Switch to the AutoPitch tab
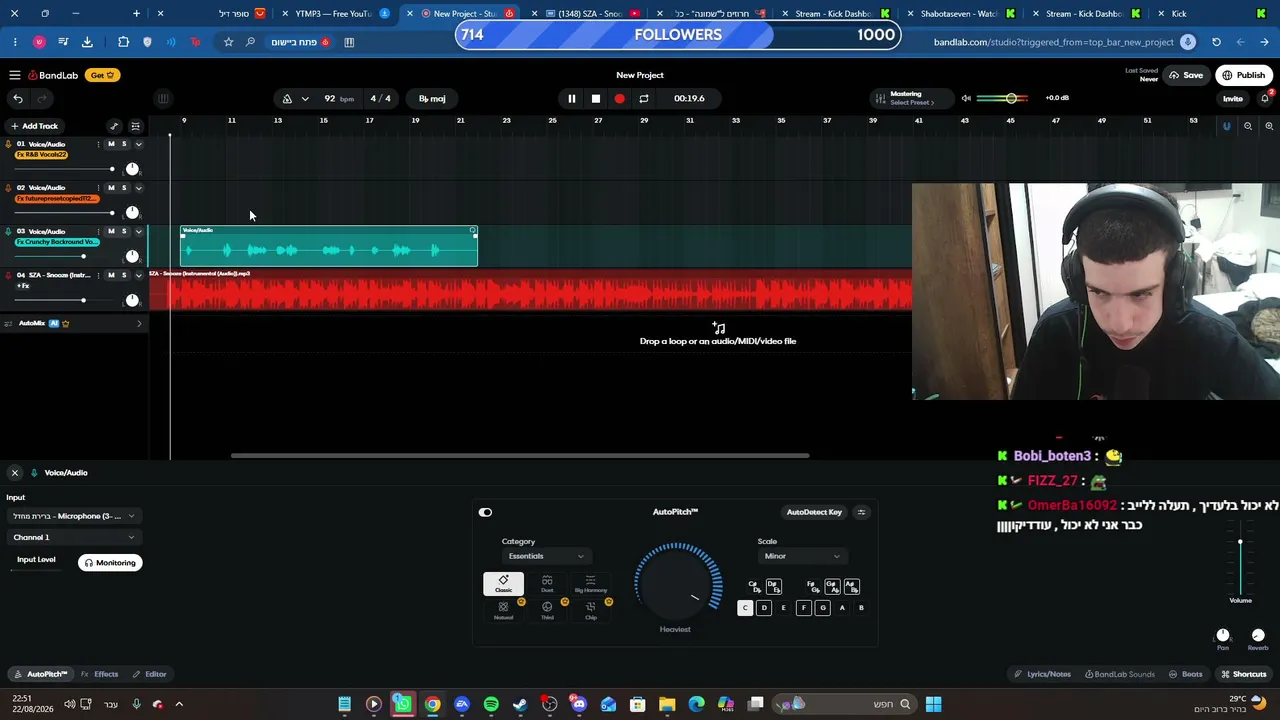This screenshot has width=1280, height=720. (x=41, y=674)
